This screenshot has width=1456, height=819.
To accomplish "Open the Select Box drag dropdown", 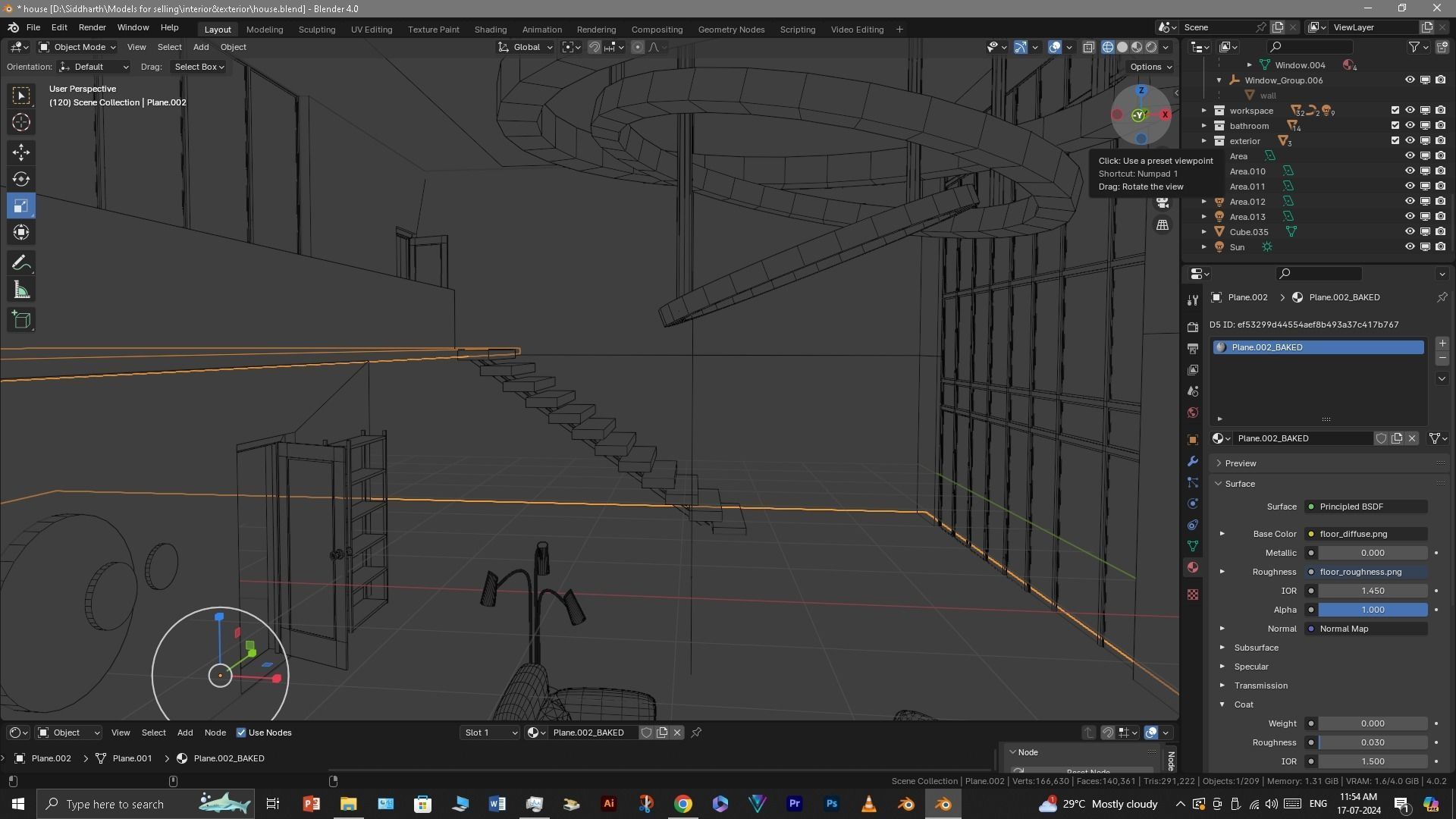I will click(198, 67).
